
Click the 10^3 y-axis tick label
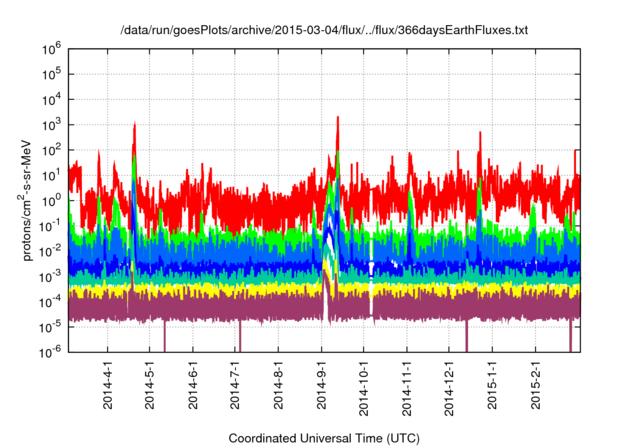pyautogui.click(x=51, y=125)
